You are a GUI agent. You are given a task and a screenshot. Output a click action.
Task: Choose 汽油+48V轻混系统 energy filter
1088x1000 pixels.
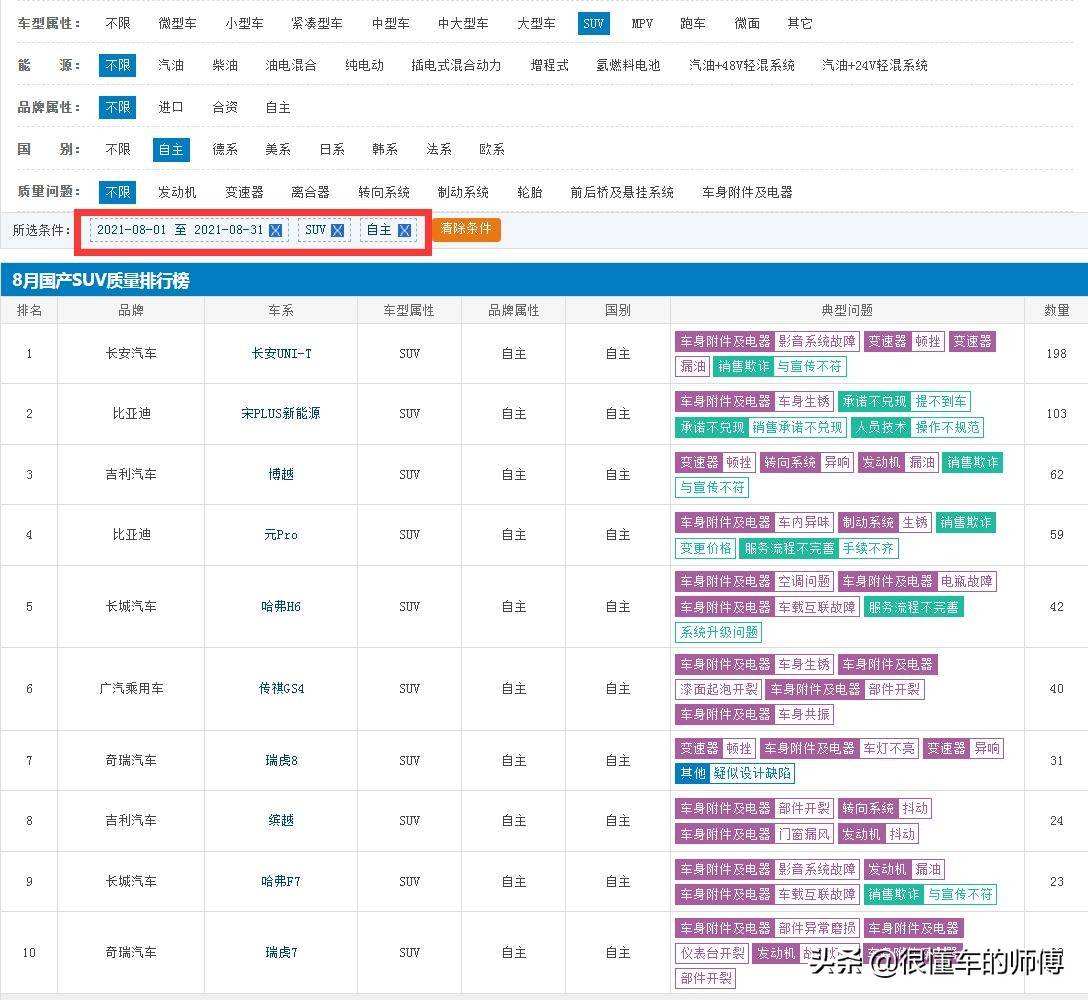[742, 65]
